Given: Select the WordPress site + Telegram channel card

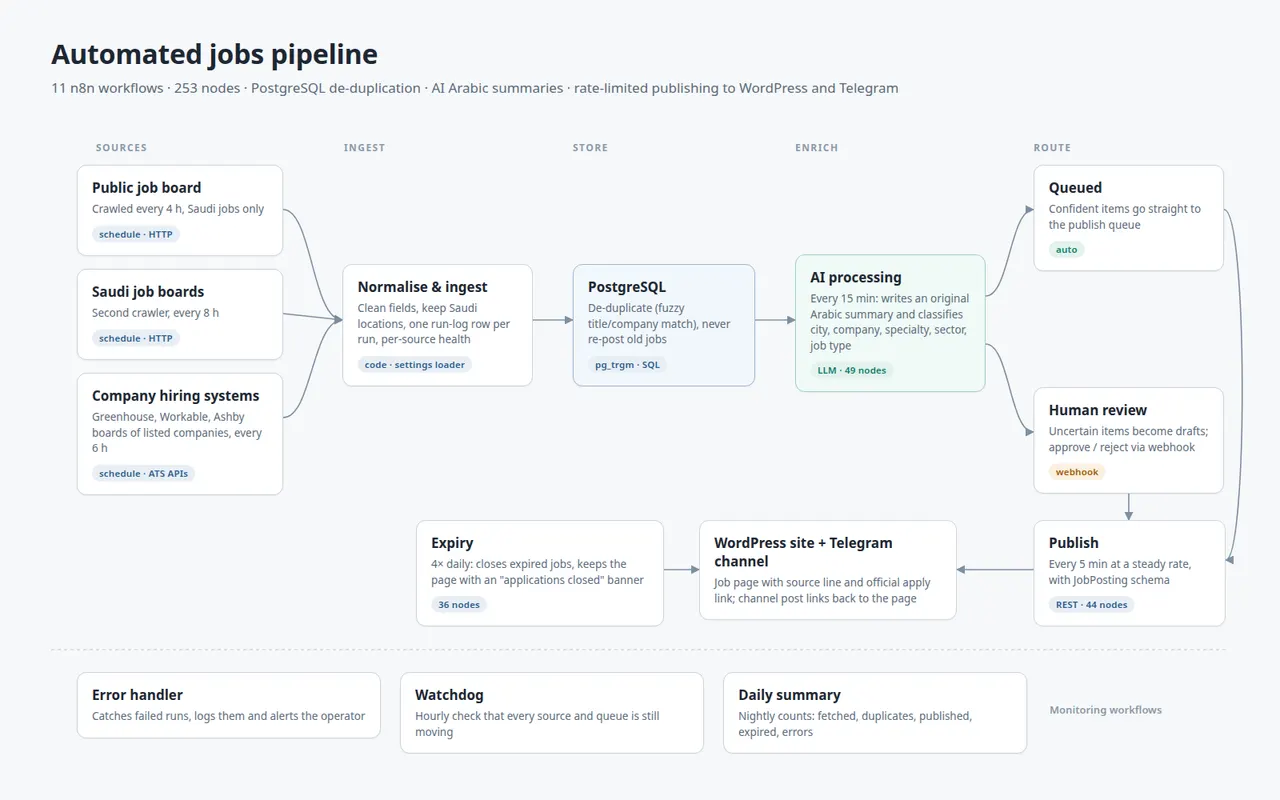Looking at the screenshot, I should pos(828,570).
